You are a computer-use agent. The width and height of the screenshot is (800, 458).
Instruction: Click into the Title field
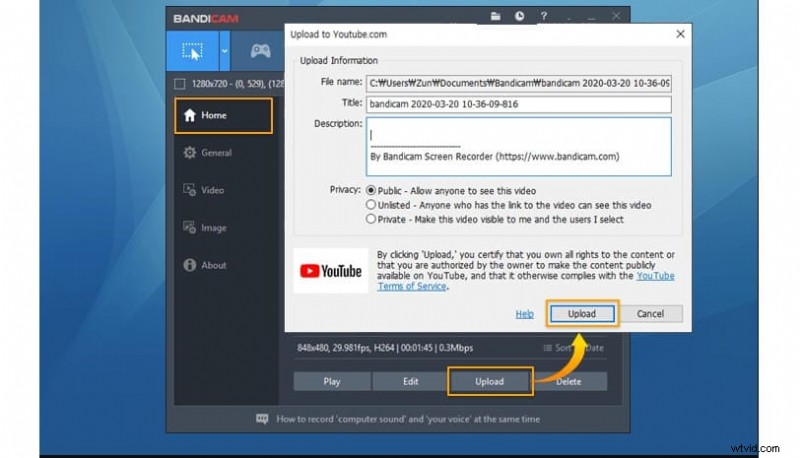518,104
